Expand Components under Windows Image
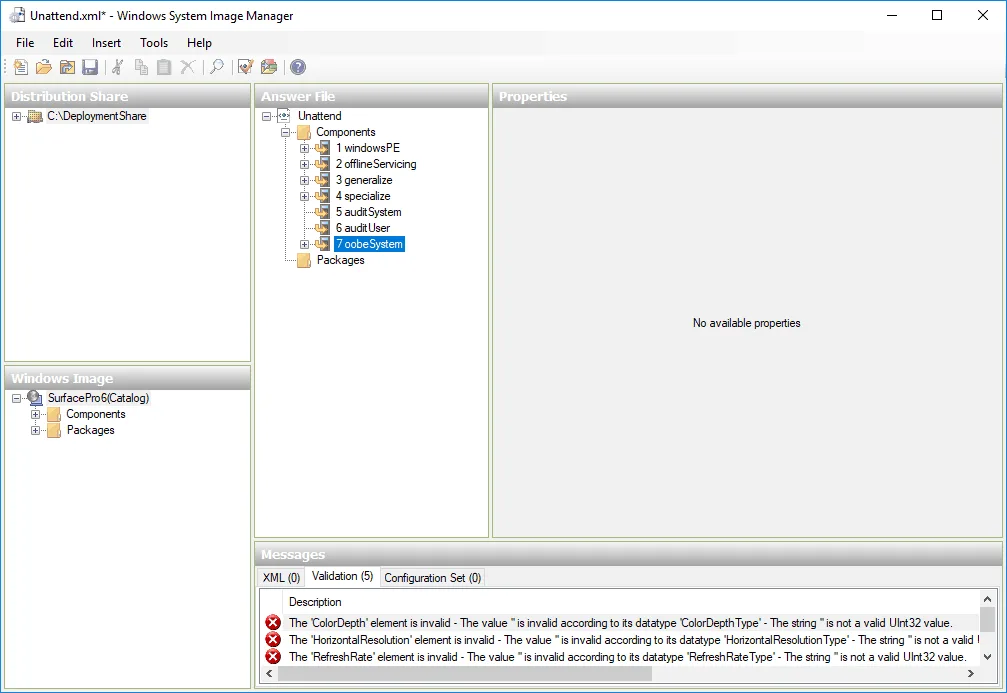Screen dimensions: 1007x693 pos(35,414)
